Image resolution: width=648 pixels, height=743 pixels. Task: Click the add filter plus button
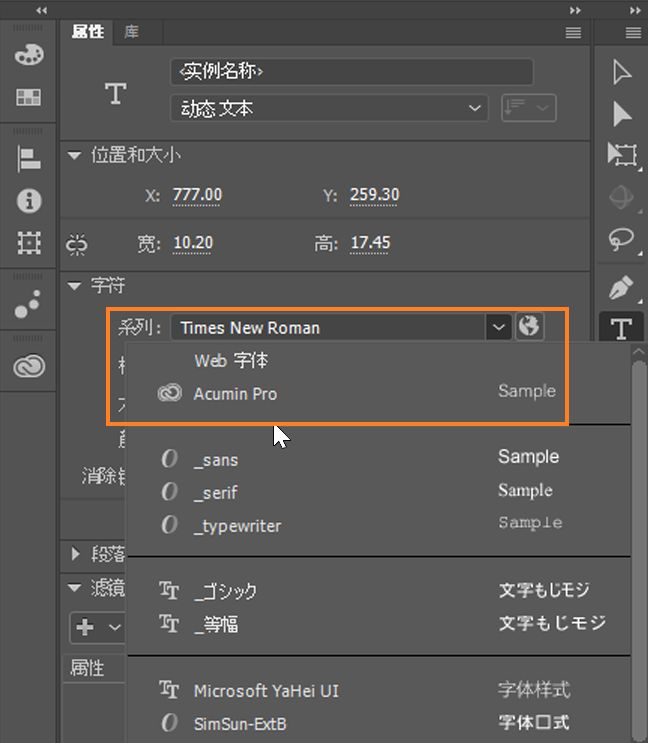click(85, 627)
